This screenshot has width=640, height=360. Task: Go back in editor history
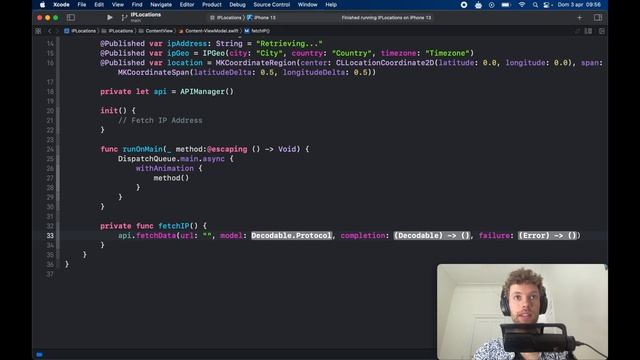point(50,31)
